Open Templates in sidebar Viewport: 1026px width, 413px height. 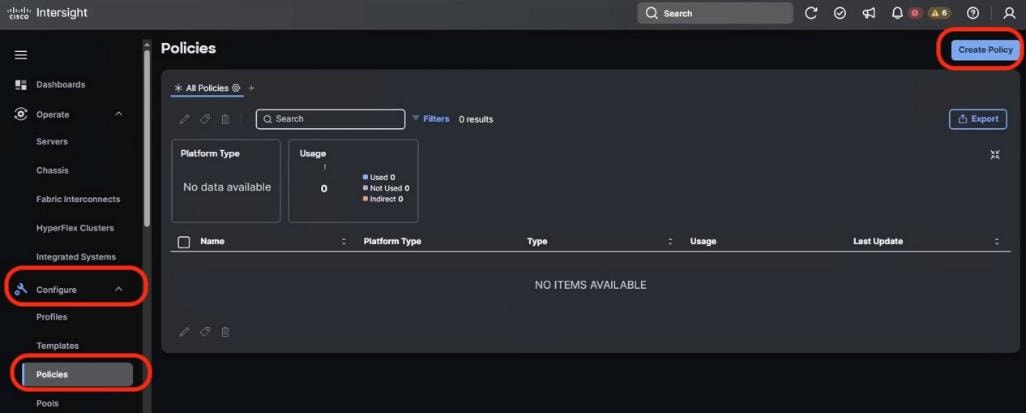[x=58, y=346]
